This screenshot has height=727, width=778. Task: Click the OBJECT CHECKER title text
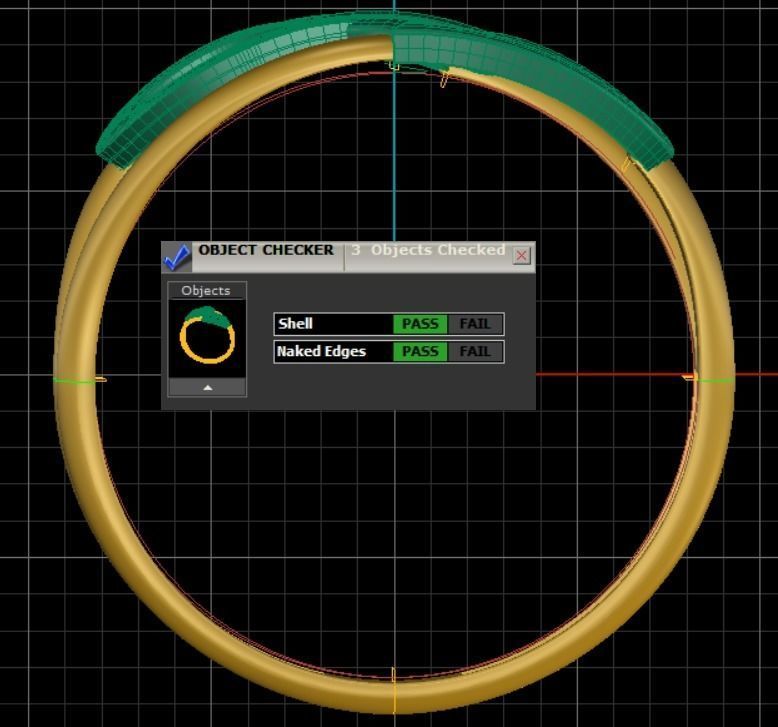pyautogui.click(x=266, y=250)
